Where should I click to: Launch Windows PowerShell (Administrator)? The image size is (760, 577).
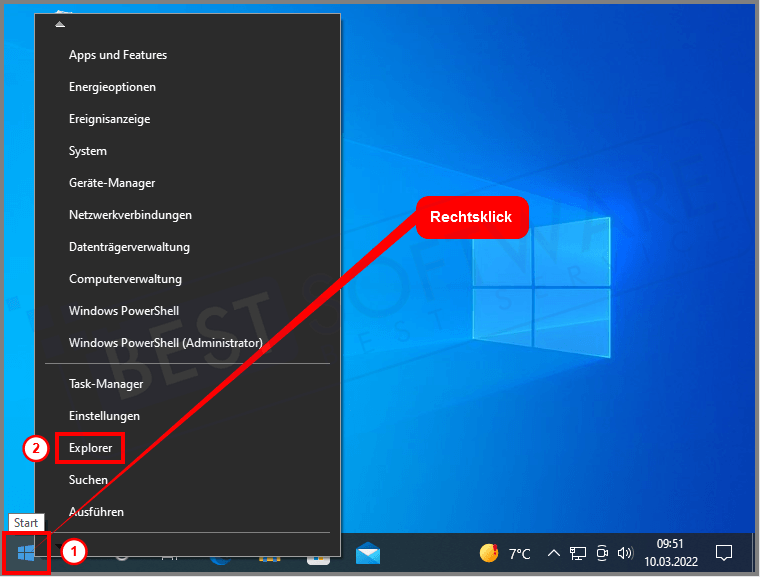(x=165, y=343)
